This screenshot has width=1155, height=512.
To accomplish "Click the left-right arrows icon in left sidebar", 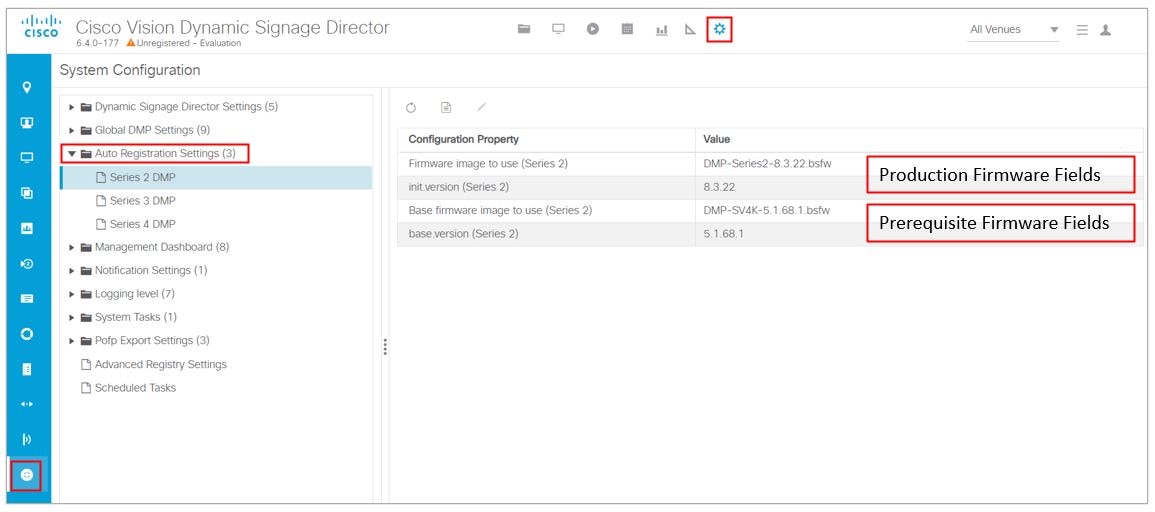I will (x=27, y=404).
